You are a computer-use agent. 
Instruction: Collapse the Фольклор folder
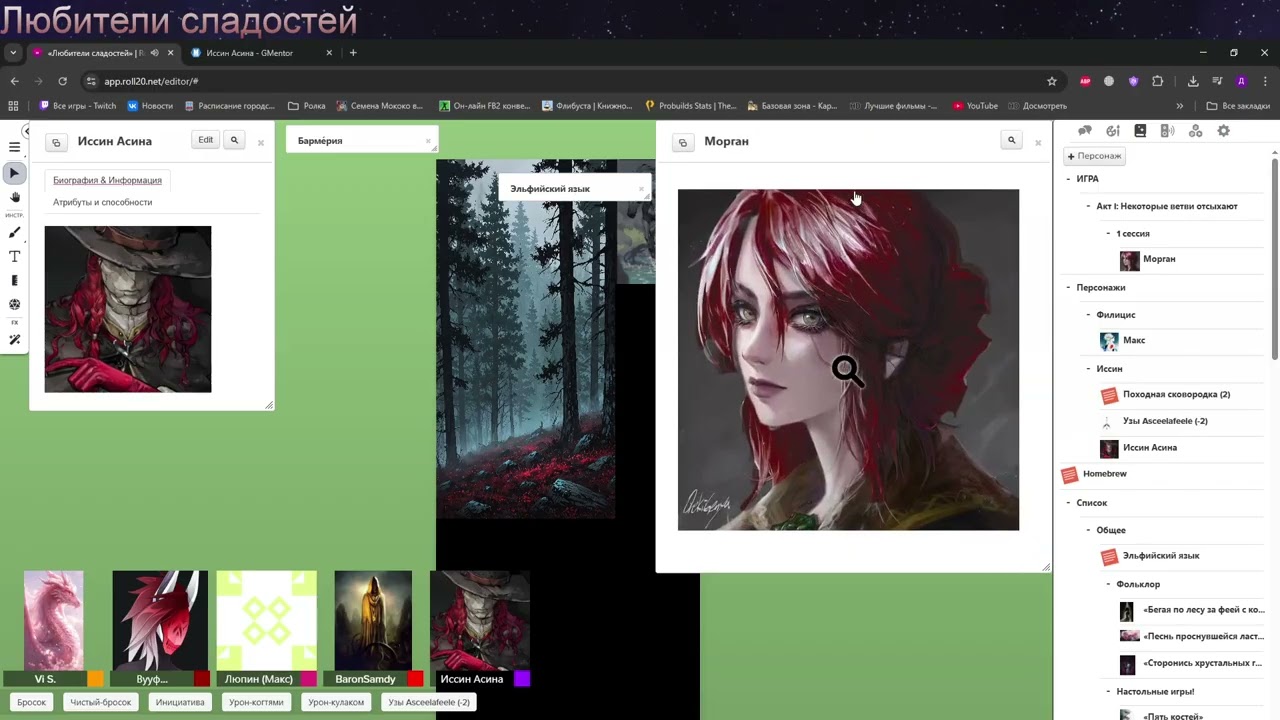click(x=1108, y=584)
